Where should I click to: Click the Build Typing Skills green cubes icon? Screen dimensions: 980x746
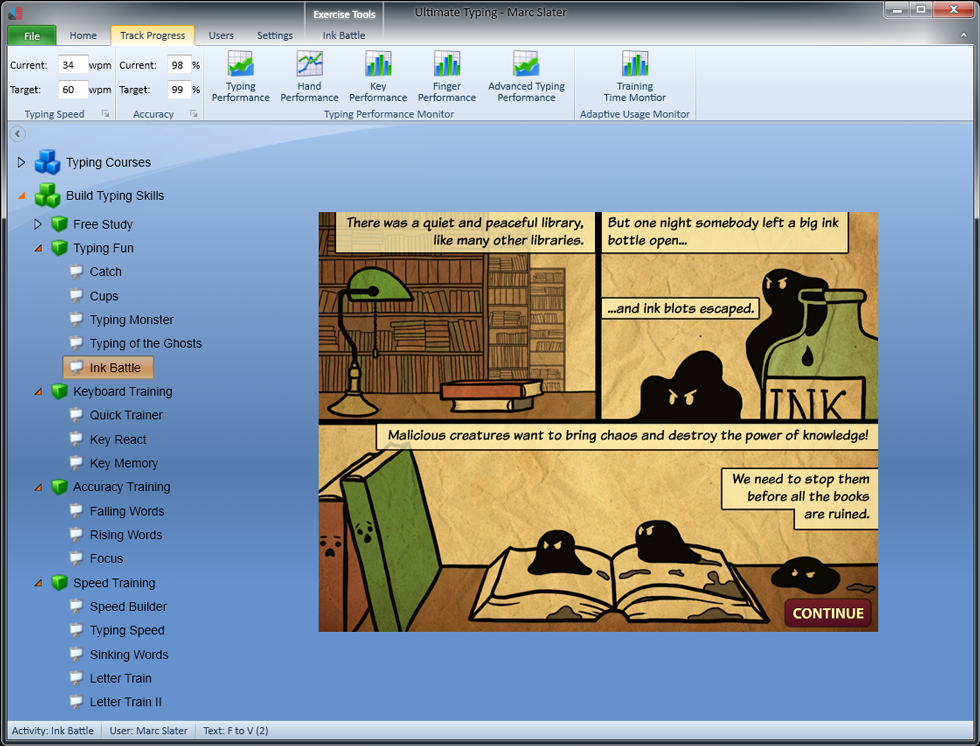[x=47, y=195]
